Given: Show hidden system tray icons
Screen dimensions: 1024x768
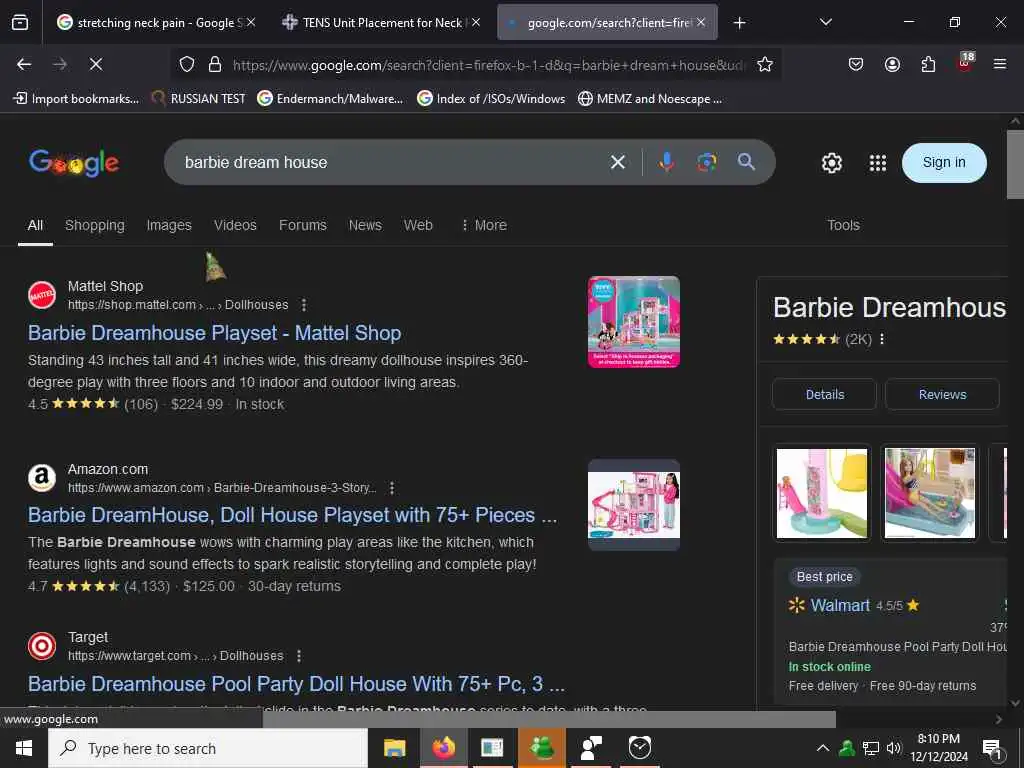Looking at the screenshot, I should [823, 748].
